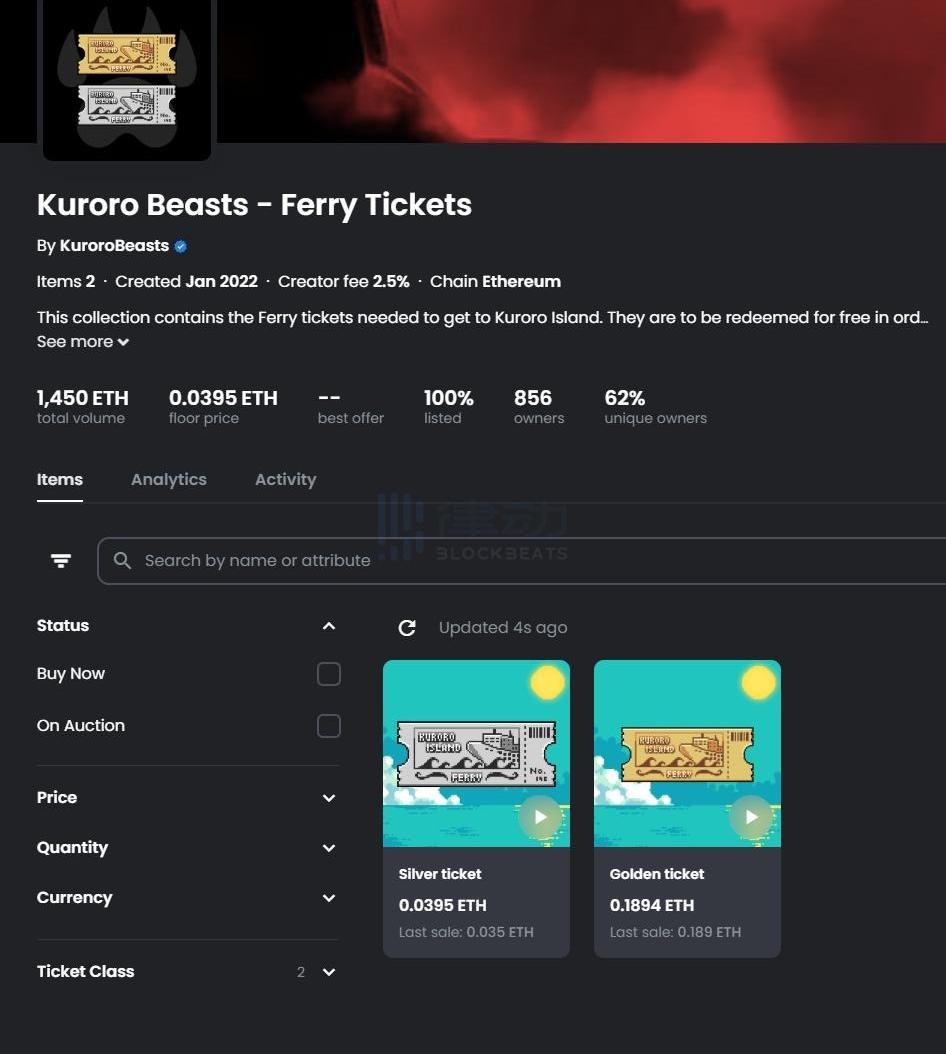Screen dimensions: 946x1054
Task: Open the KuroroBeasts creator link
Action: tap(114, 246)
